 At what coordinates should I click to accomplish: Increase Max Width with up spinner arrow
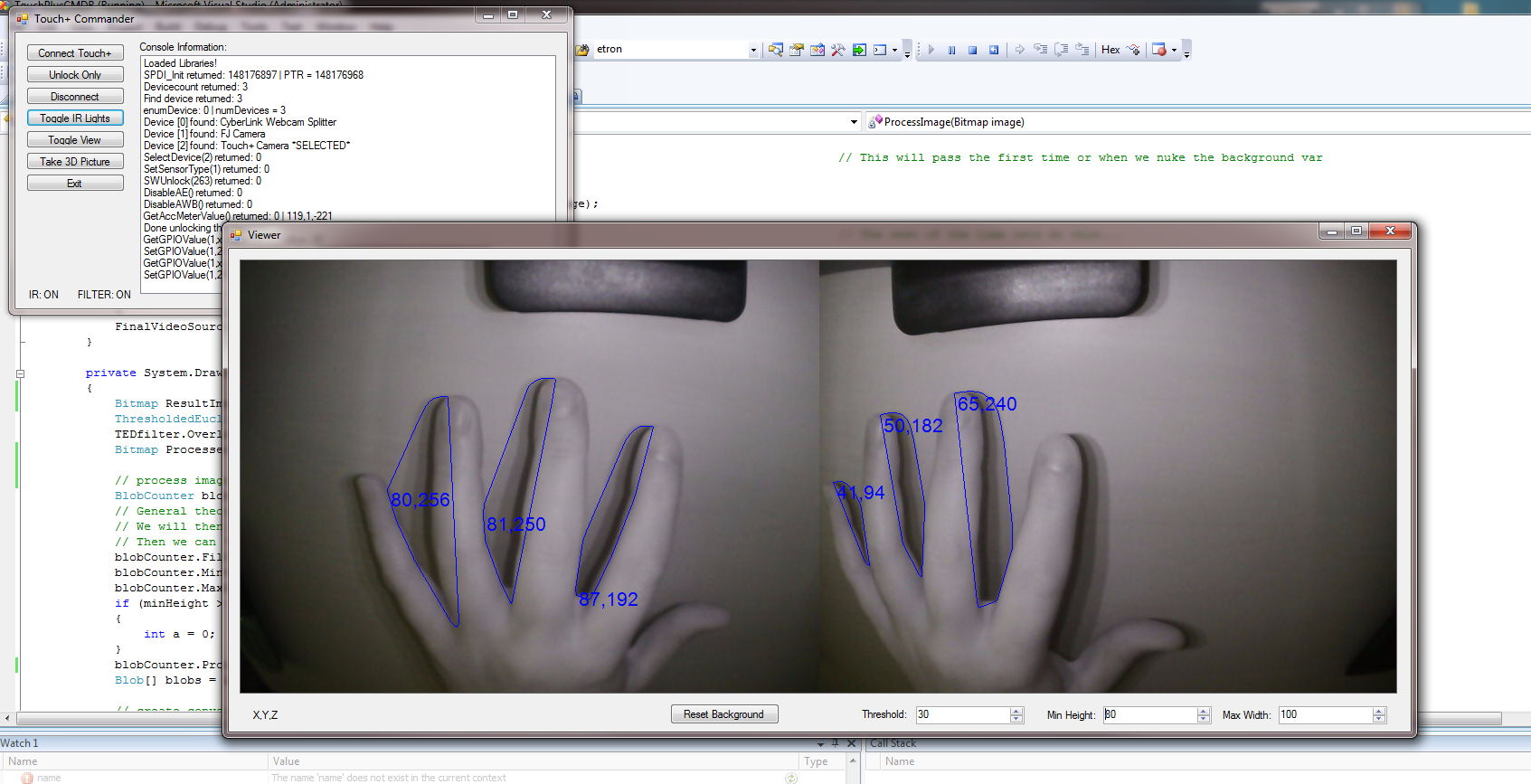pyautogui.click(x=1379, y=711)
